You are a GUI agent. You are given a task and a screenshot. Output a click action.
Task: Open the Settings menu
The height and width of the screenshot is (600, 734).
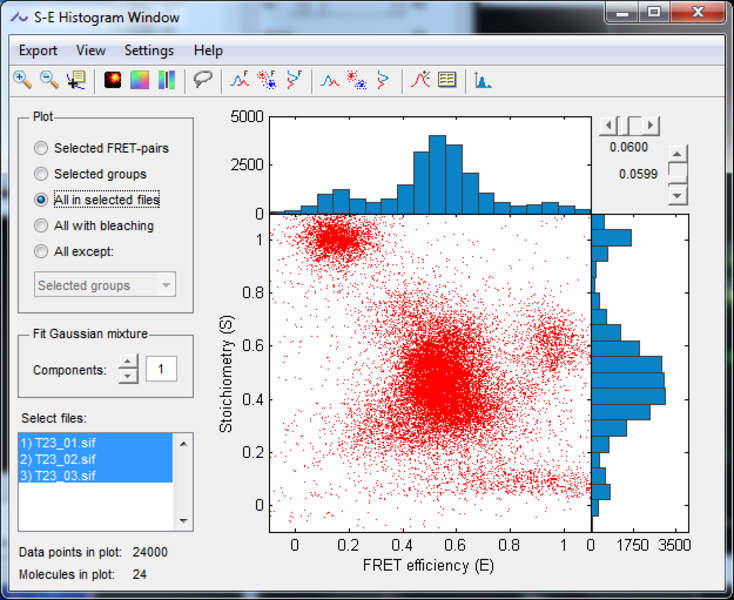coord(149,50)
